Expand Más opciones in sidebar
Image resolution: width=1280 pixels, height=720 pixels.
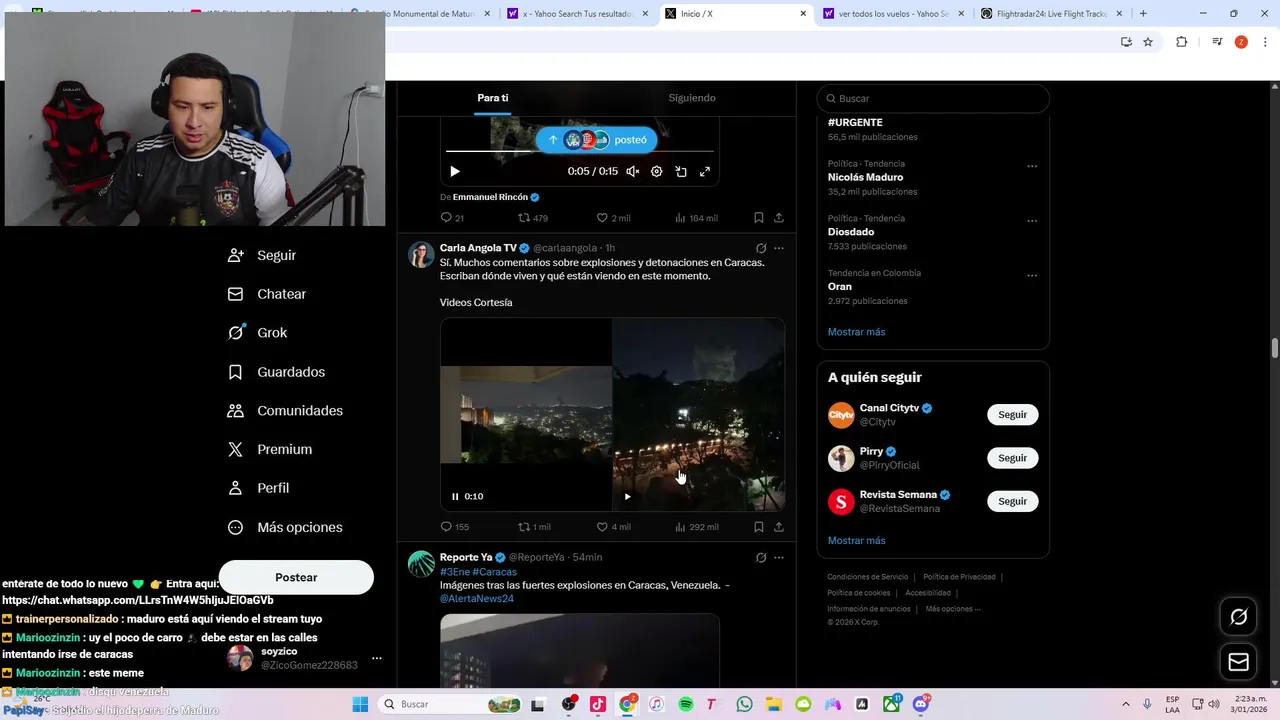click(285, 527)
